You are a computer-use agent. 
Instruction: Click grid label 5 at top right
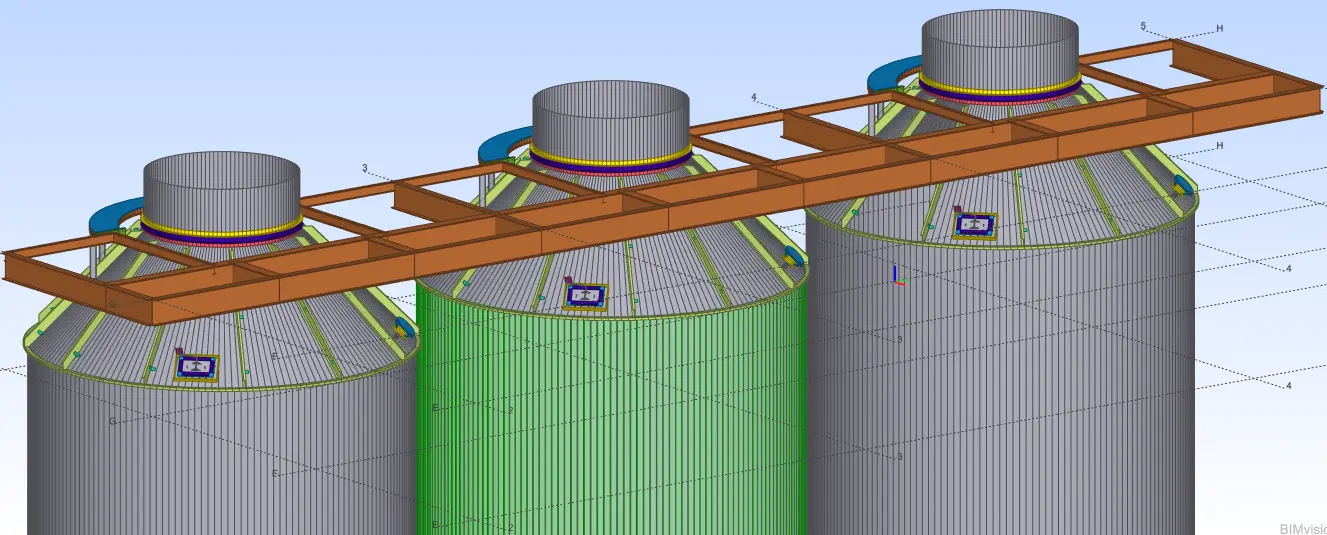tap(1143, 26)
